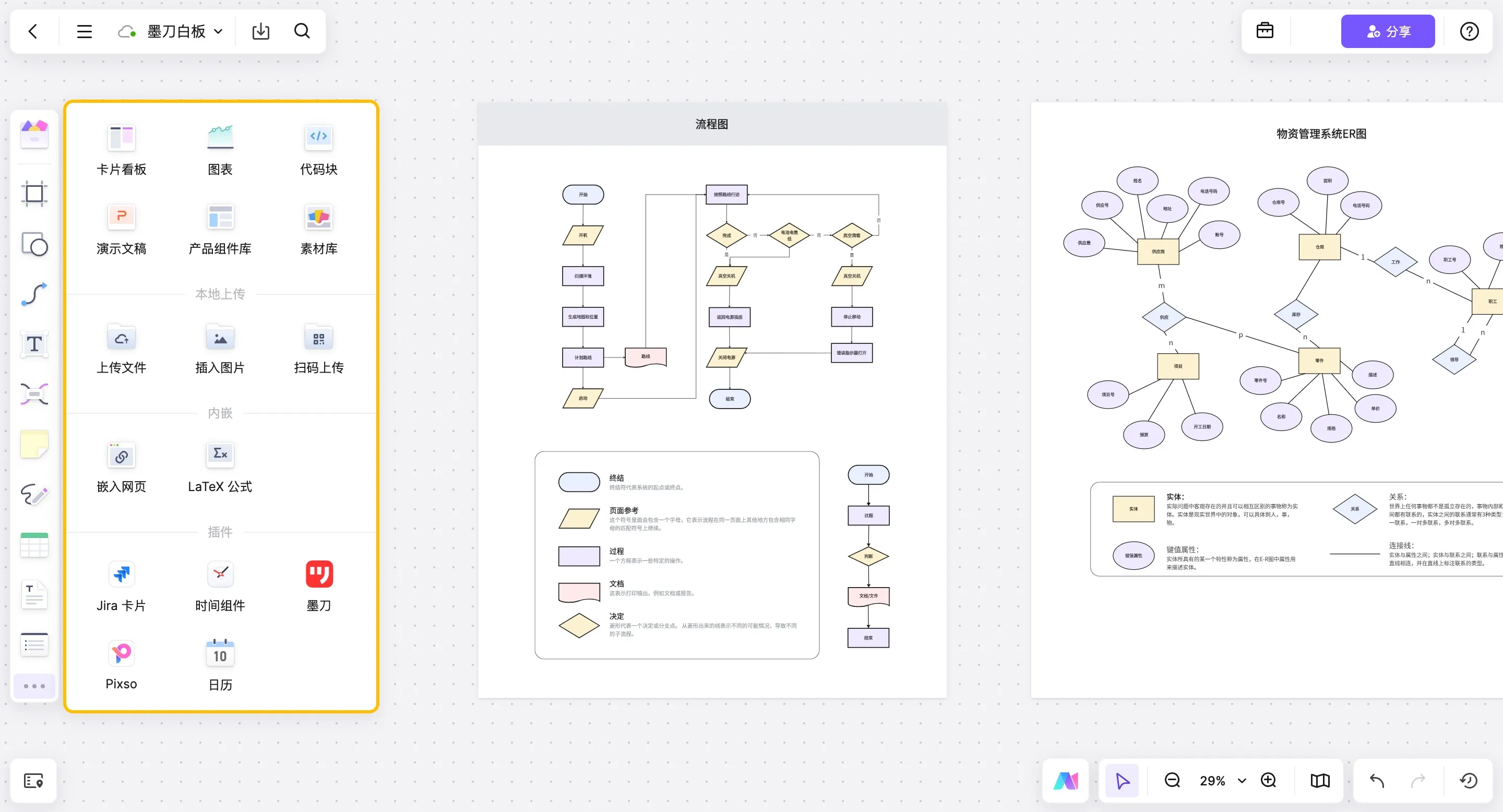
Task: Expand the 墨刀白板 title dropdown
Action: 218,31
